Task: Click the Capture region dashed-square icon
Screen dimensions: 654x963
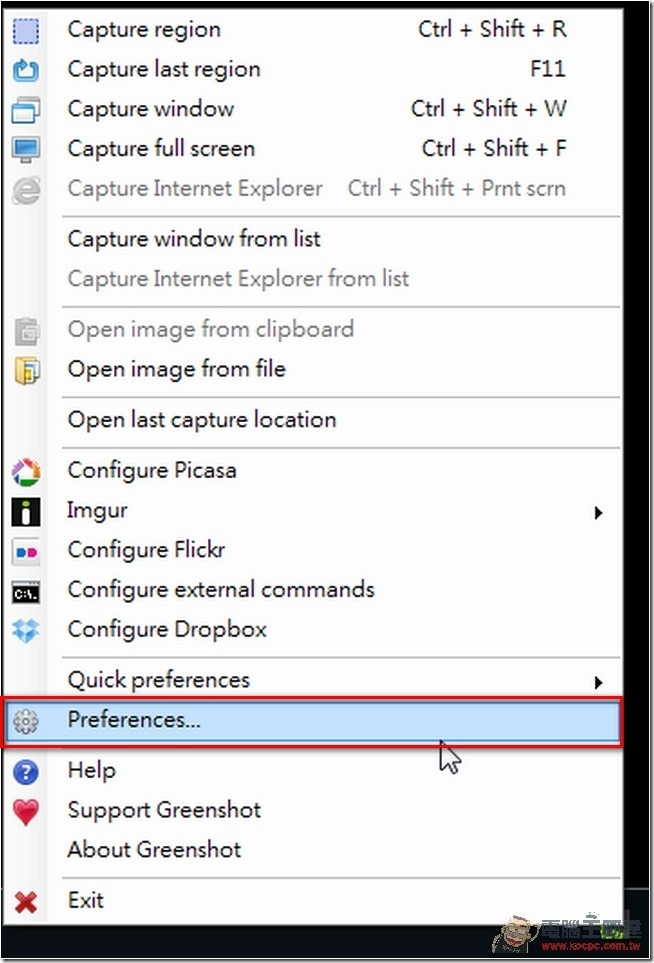Action: click(26, 31)
